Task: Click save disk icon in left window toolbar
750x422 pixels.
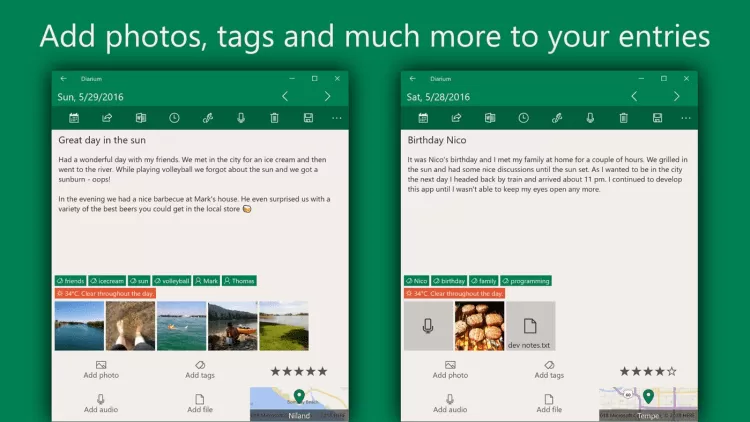Action: pos(308,118)
